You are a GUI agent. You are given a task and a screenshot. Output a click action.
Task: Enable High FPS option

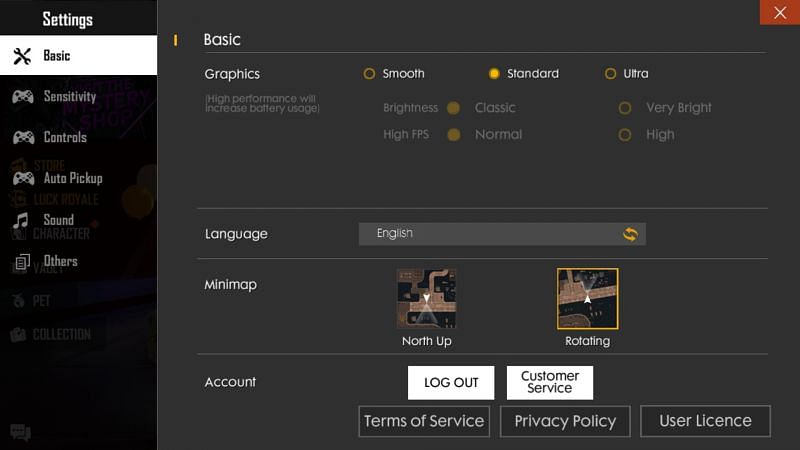(625, 135)
